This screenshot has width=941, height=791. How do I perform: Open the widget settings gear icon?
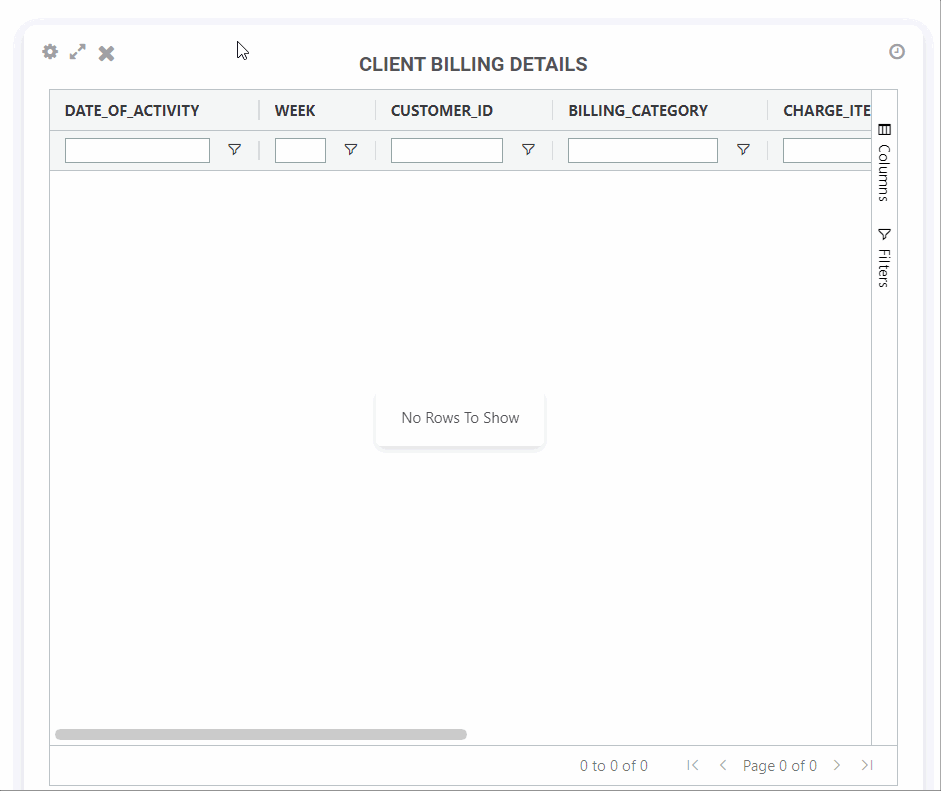pyautogui.click(x=50, y=52)
